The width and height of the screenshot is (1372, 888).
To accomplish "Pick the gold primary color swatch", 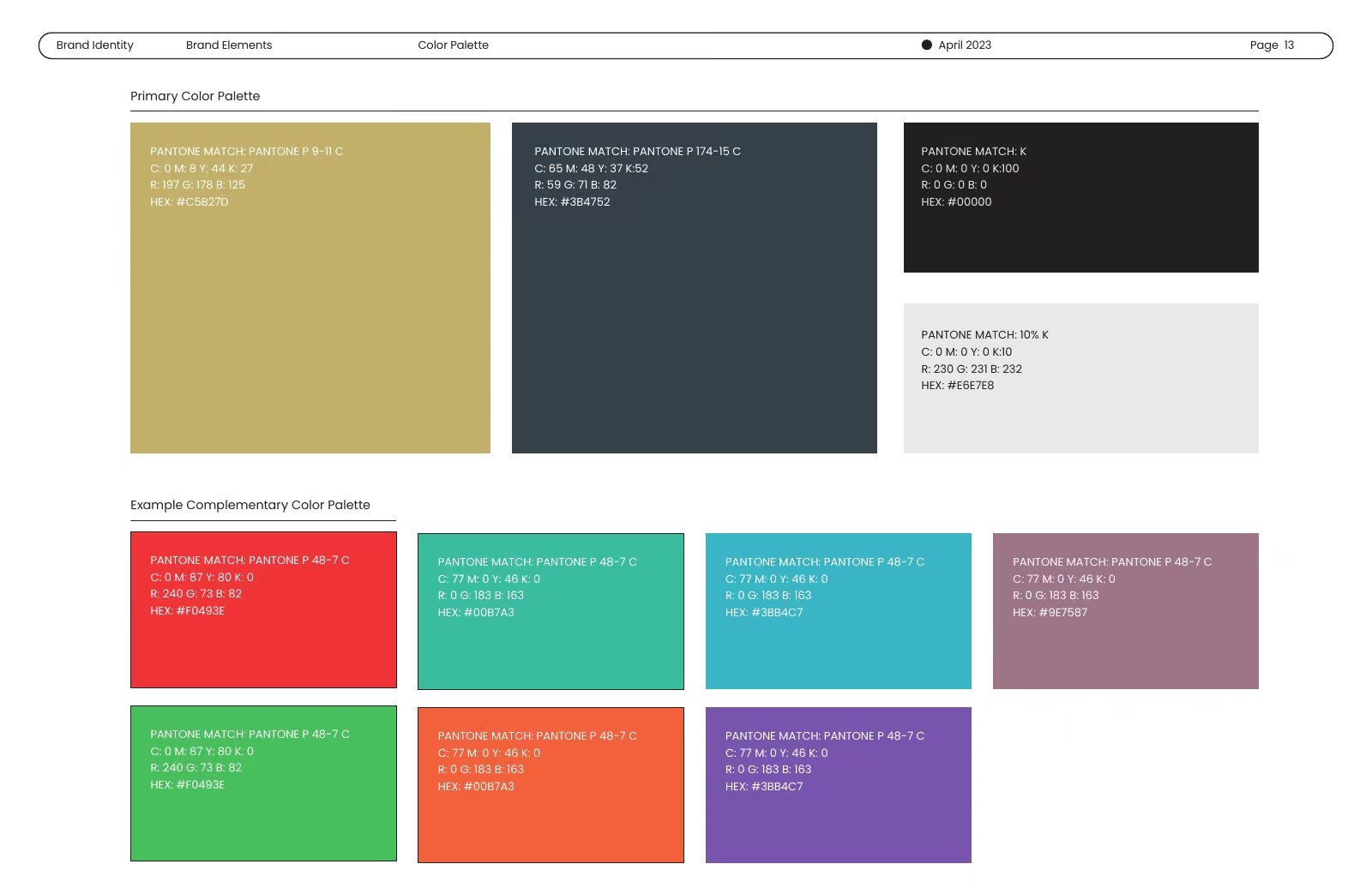I will 310,288.
